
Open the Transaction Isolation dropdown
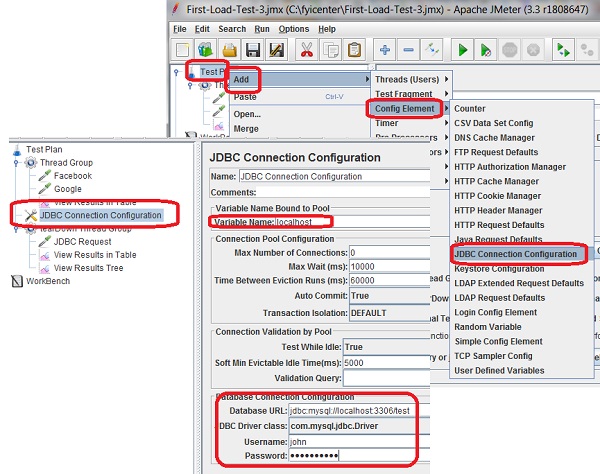390,313
